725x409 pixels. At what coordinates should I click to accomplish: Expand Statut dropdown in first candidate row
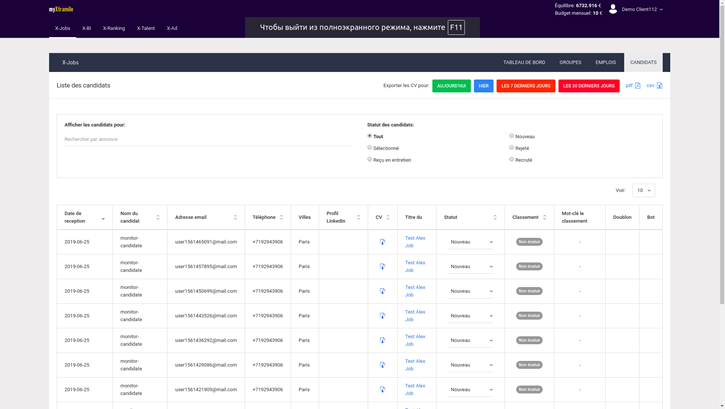[x=471, y=242]
